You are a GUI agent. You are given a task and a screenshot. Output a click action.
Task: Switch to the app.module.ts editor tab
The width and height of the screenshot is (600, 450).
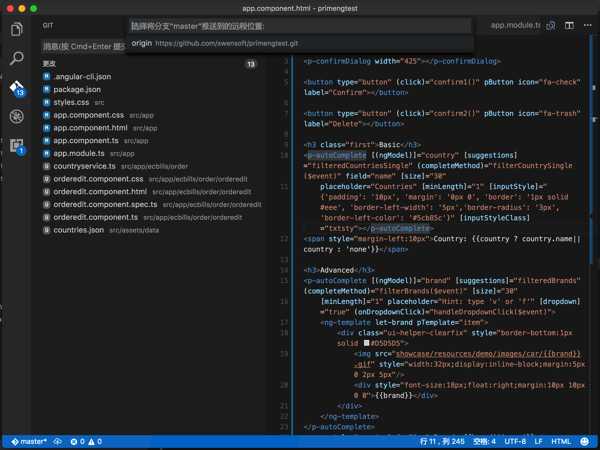point(515,25)
